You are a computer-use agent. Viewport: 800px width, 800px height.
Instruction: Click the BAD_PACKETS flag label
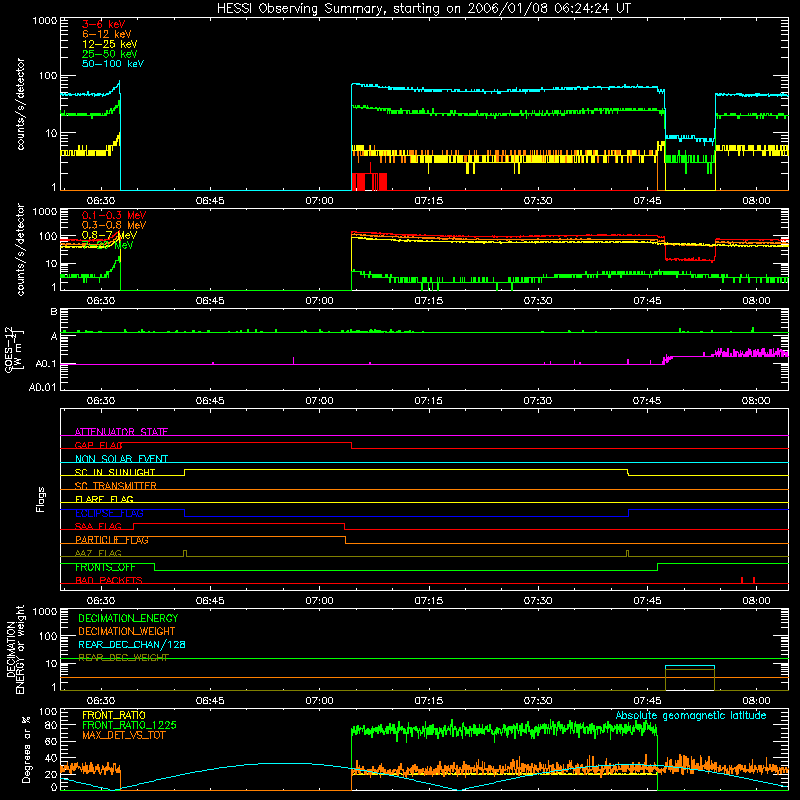[109, 580]
